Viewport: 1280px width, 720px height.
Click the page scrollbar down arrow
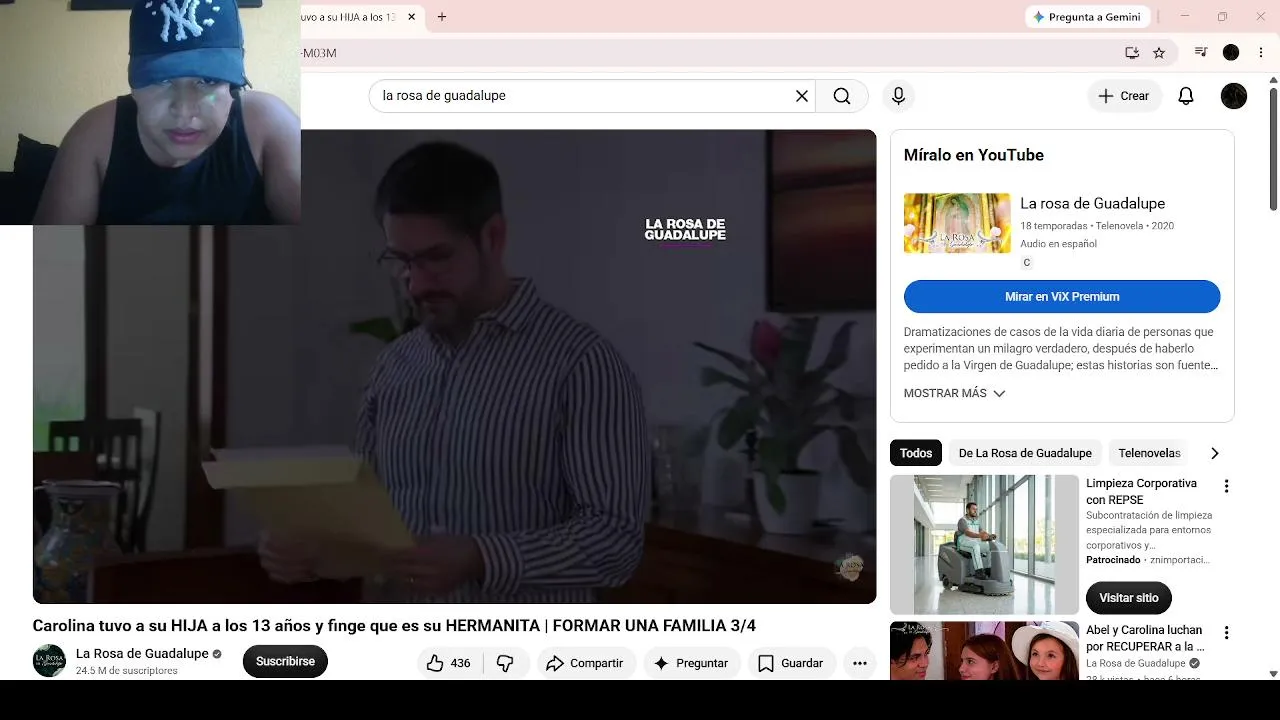(1273, 673)
